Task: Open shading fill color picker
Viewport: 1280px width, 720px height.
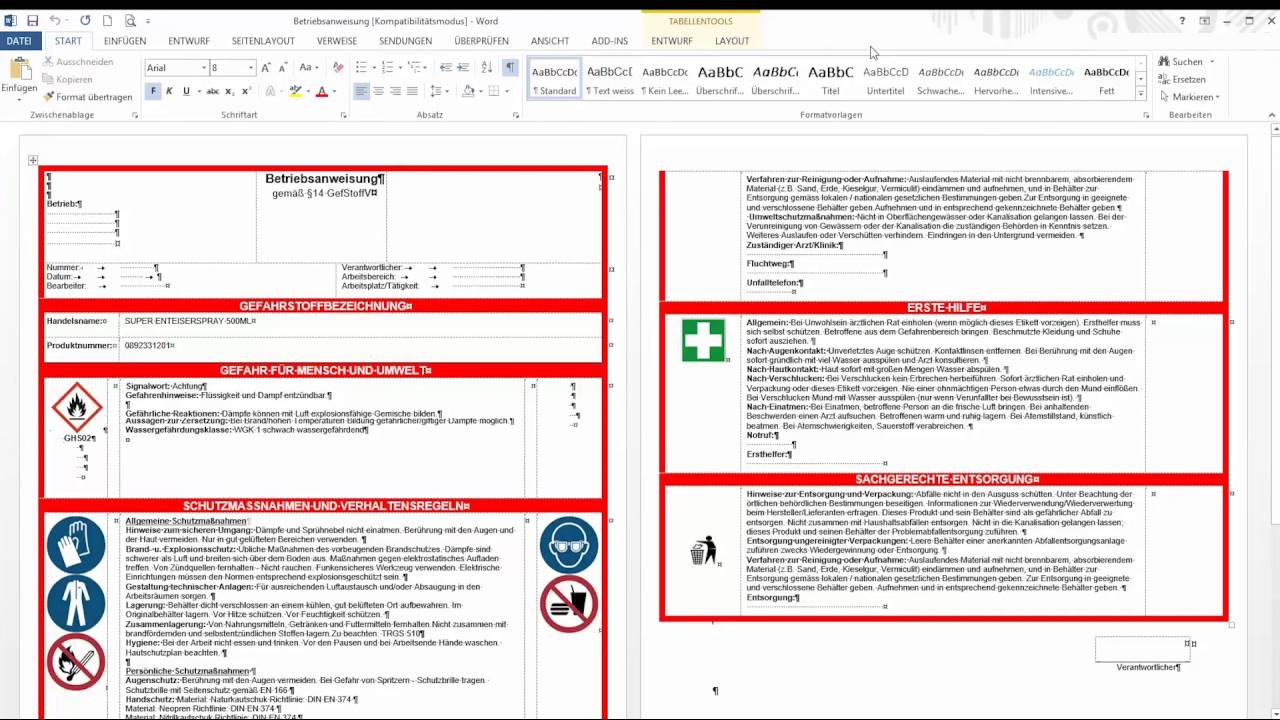Action: 480,91
